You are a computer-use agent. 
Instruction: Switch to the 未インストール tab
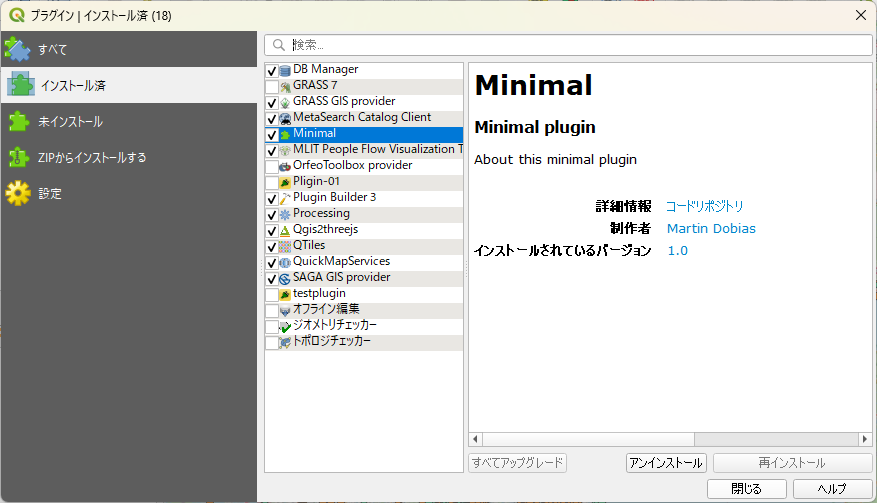[129, 121]
